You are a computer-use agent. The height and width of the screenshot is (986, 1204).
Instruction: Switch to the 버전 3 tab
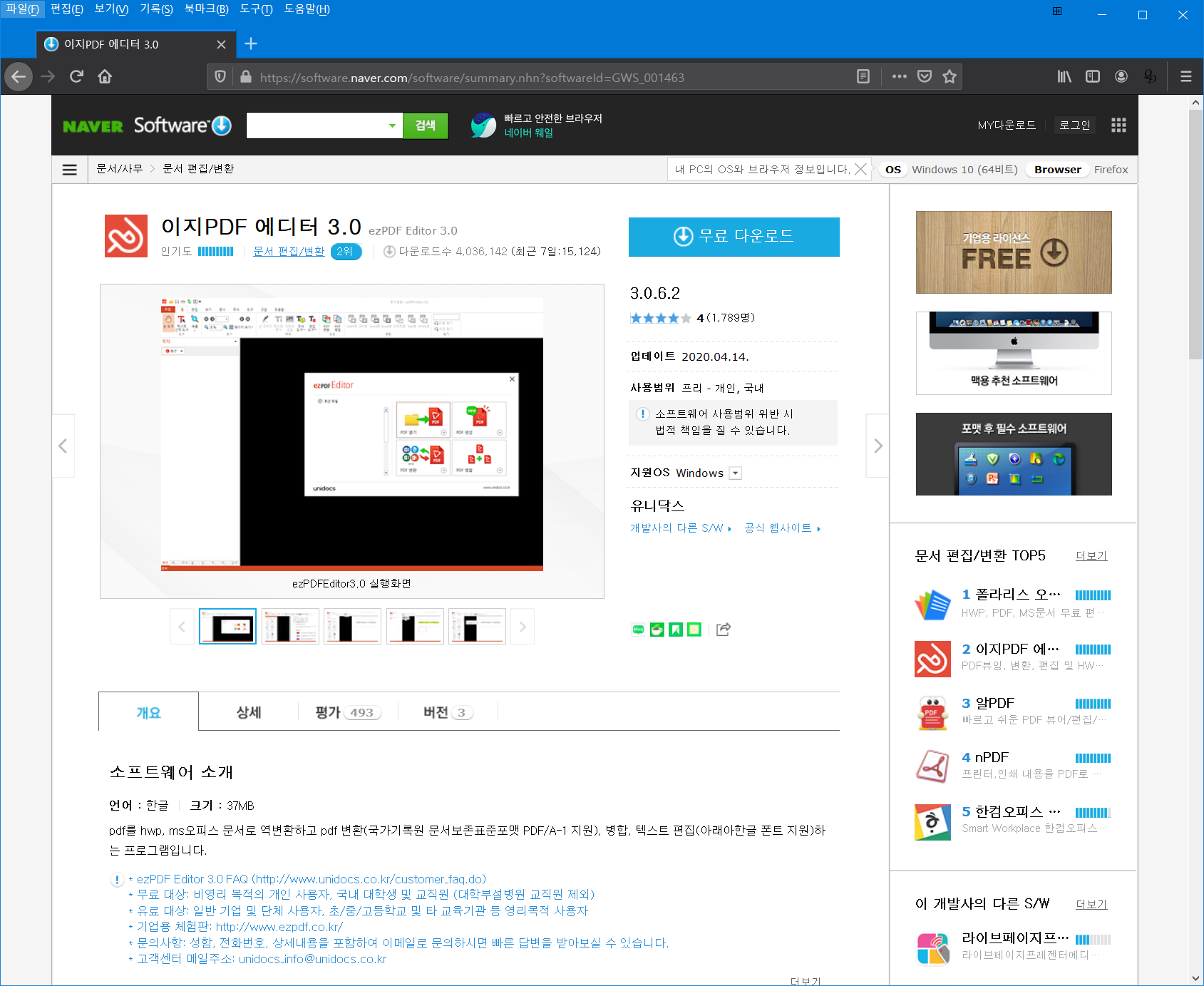[448, 712]
